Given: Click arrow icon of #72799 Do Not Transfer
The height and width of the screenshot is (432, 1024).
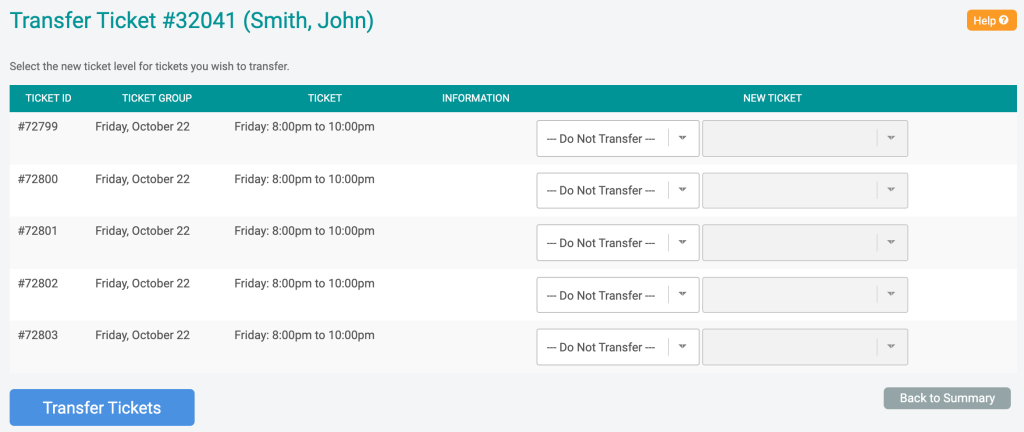Looking at the screenshot, I should click(683, 138).
